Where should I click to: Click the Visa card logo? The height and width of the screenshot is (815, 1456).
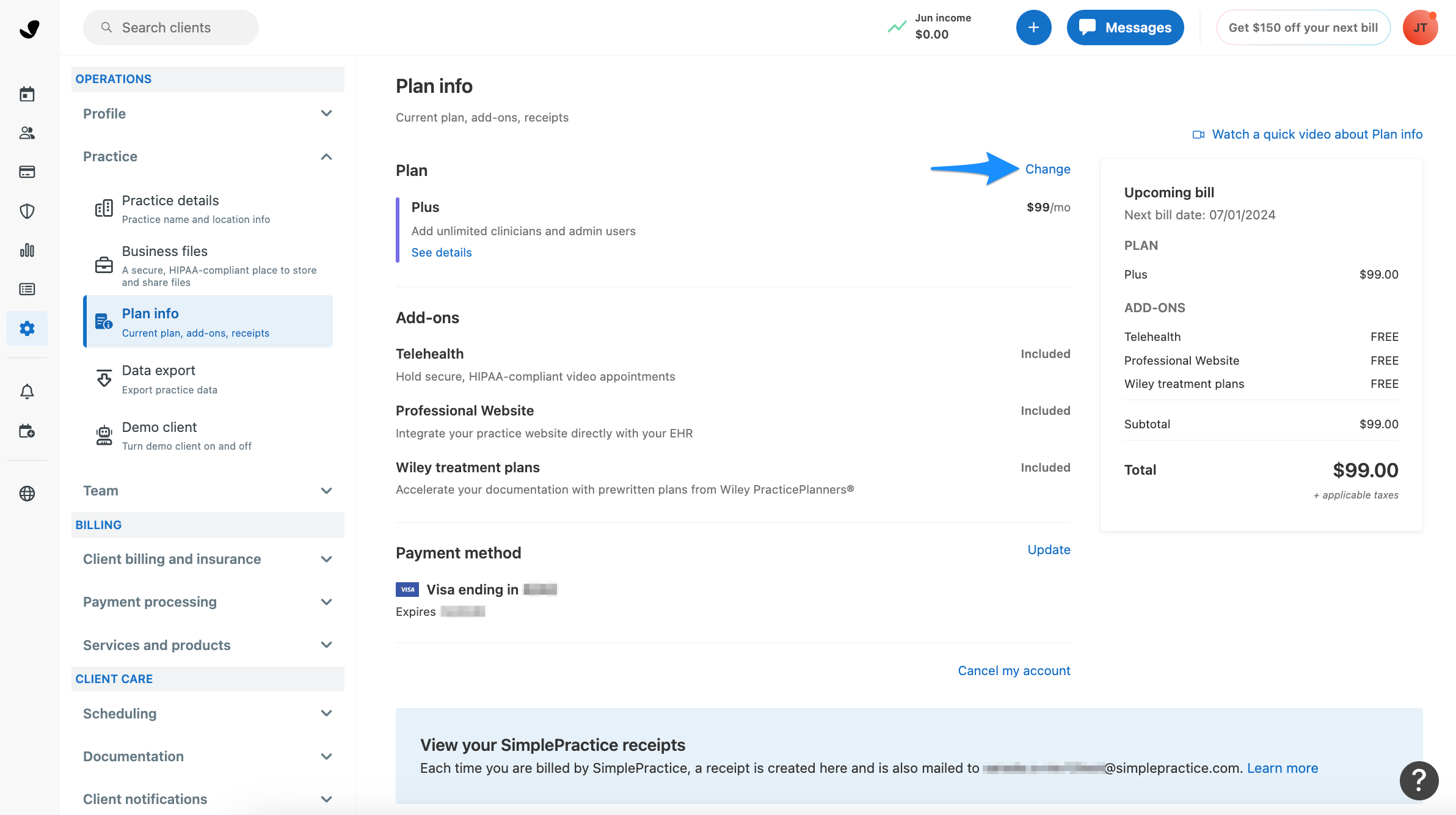pos(407,590)
